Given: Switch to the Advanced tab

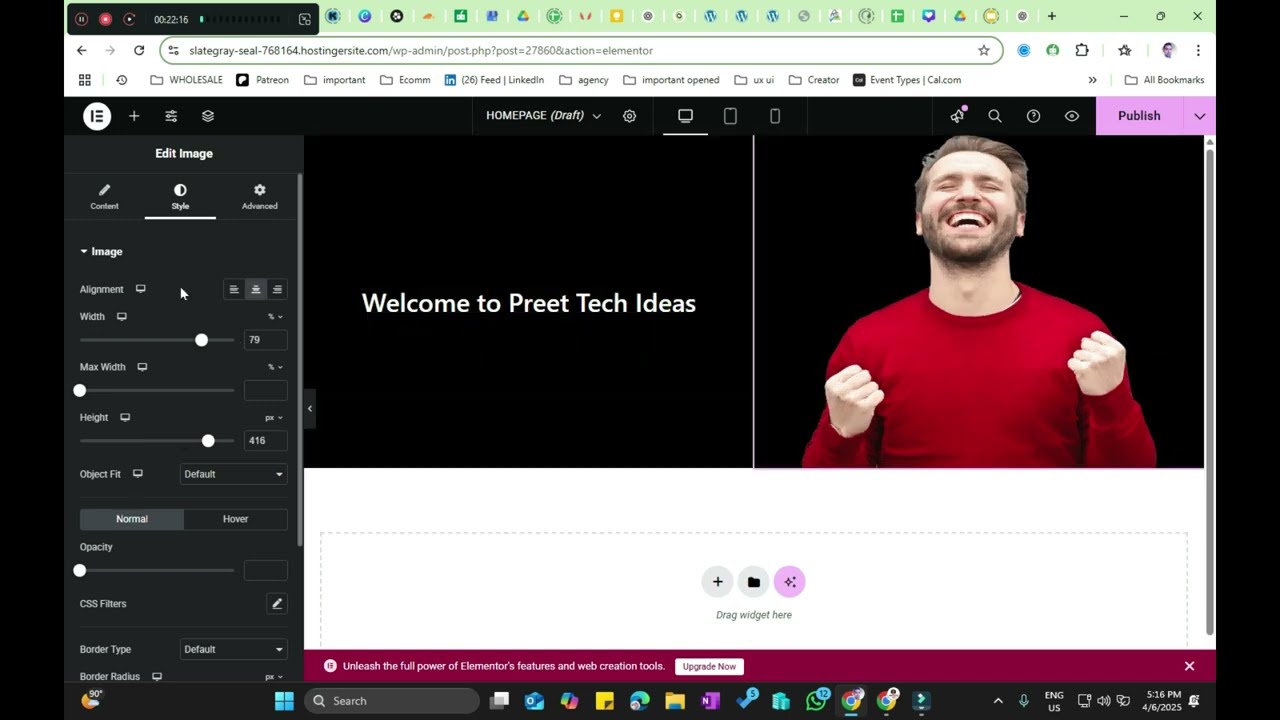Looking at the screenshot, I should pyautogui.click(x=259, y=196).
